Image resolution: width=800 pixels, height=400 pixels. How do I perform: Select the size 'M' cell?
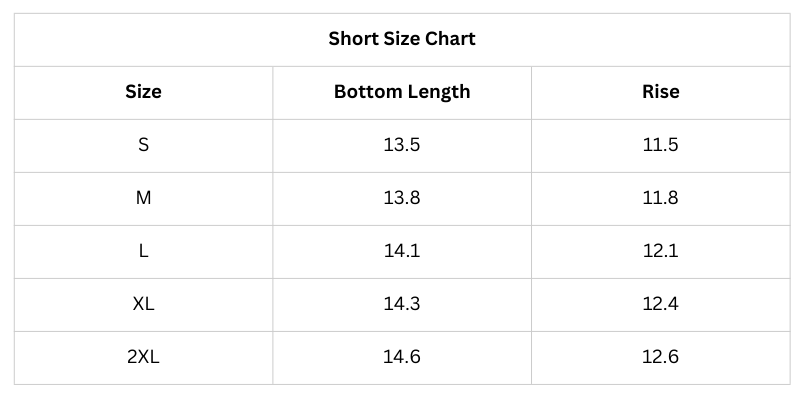tap(143, 198)
